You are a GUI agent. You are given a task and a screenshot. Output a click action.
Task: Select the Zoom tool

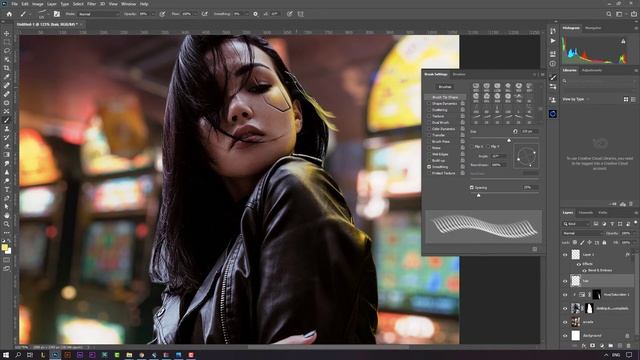click(x=7, y=224)
